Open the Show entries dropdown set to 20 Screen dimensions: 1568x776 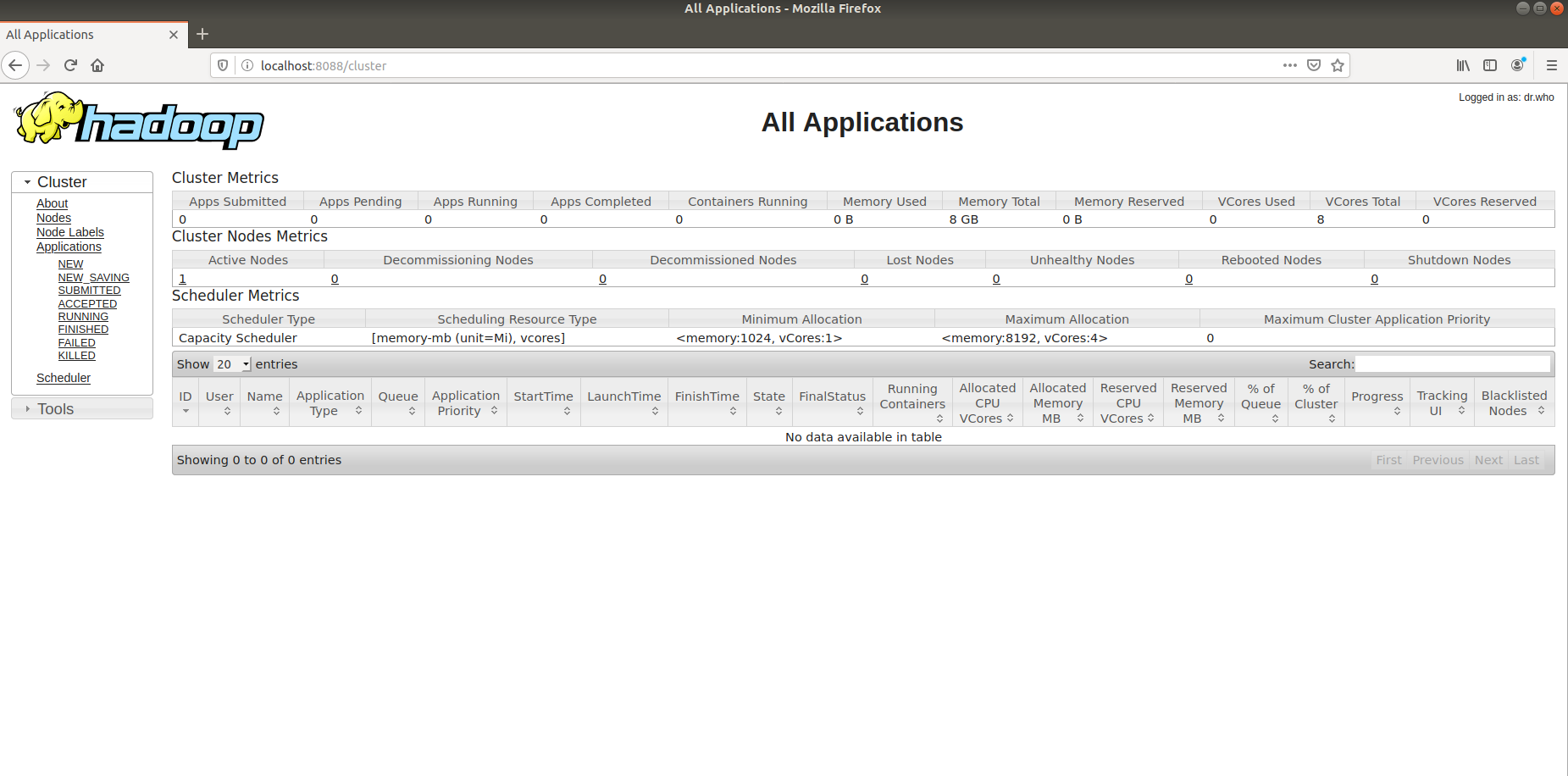tap(232, 364)
